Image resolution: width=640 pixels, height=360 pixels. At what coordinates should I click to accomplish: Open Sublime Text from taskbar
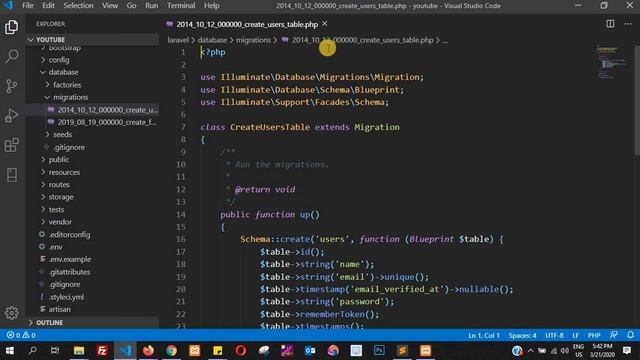pyautogui.click(x=402, y=350)
